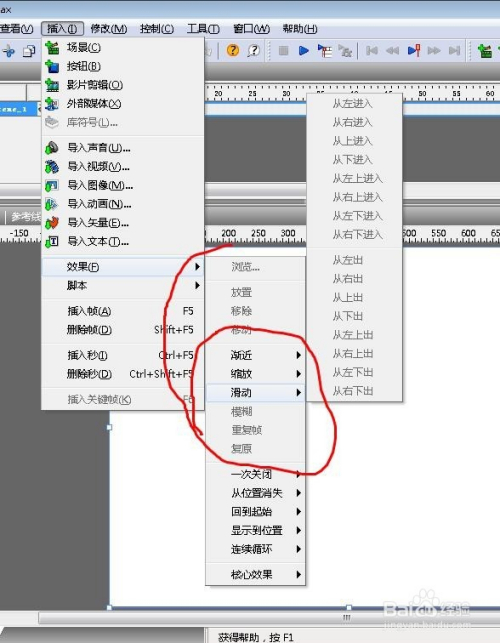The width and height of the screenshot is (500, 643).
Task: Expand the 连续循环 submenu
Action: (256, 549)
